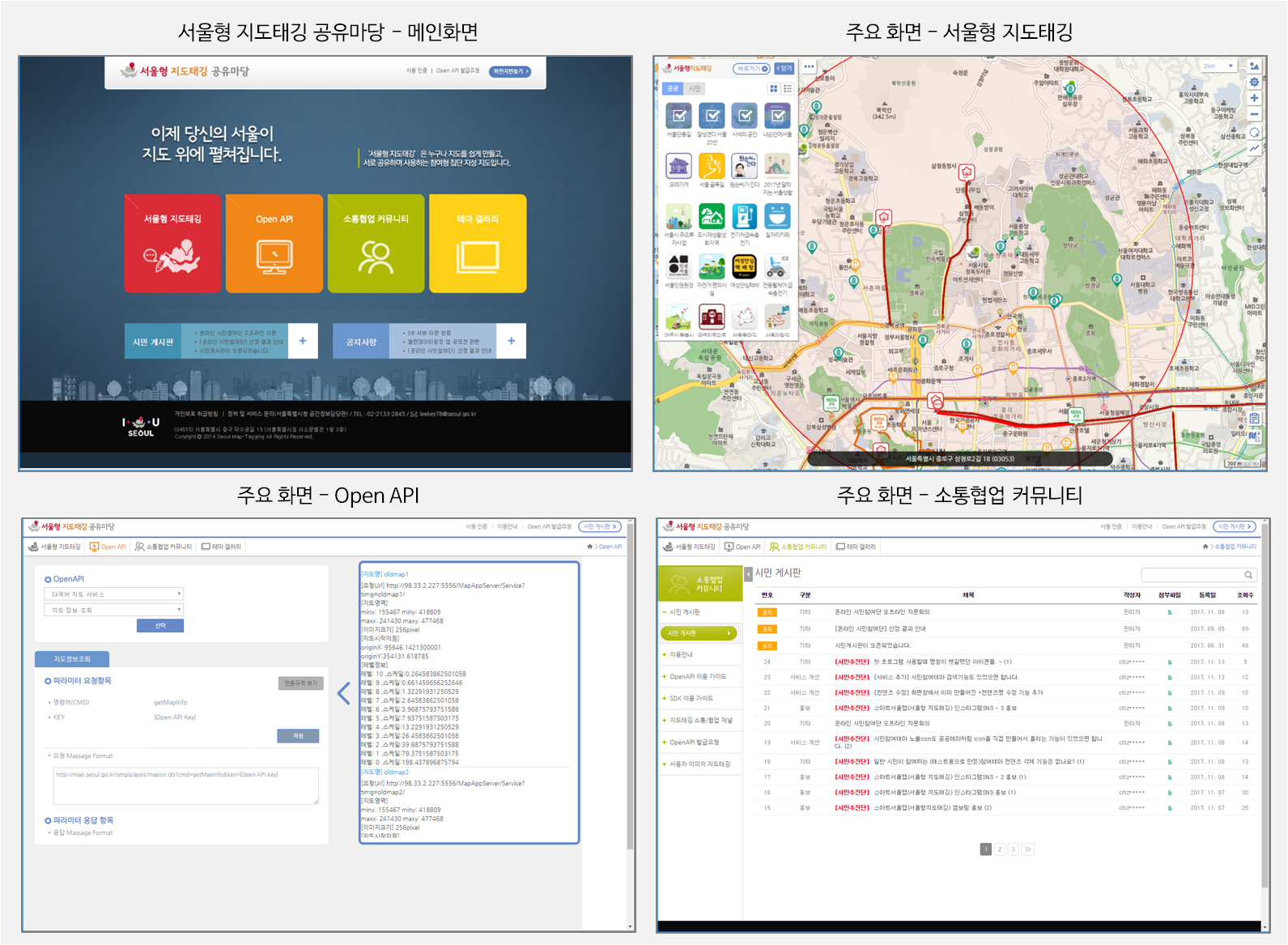
Task: Open the Open API menu in Open API screen
Action: 108,547
